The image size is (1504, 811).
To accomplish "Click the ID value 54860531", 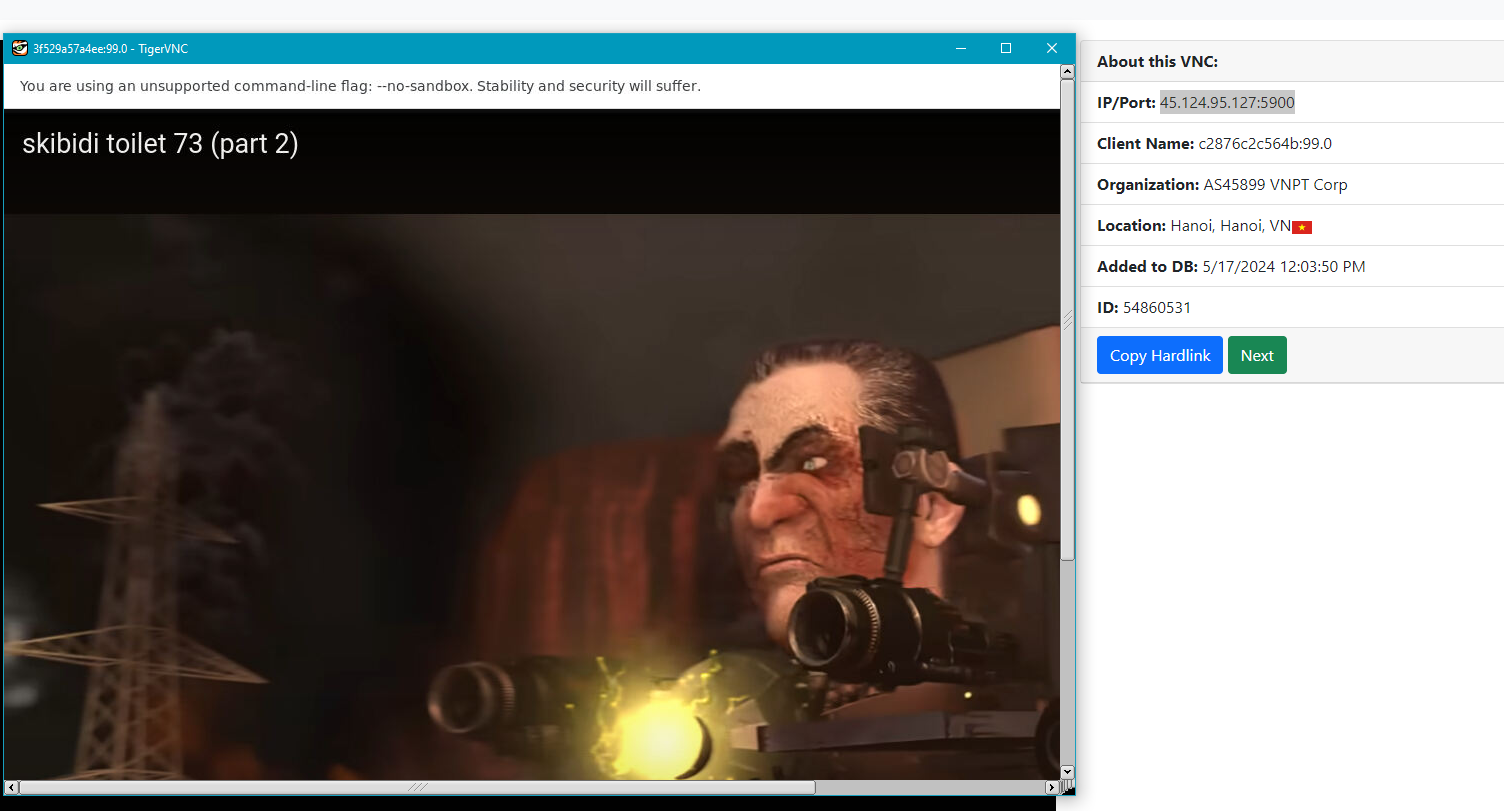I will point(1157,307).
